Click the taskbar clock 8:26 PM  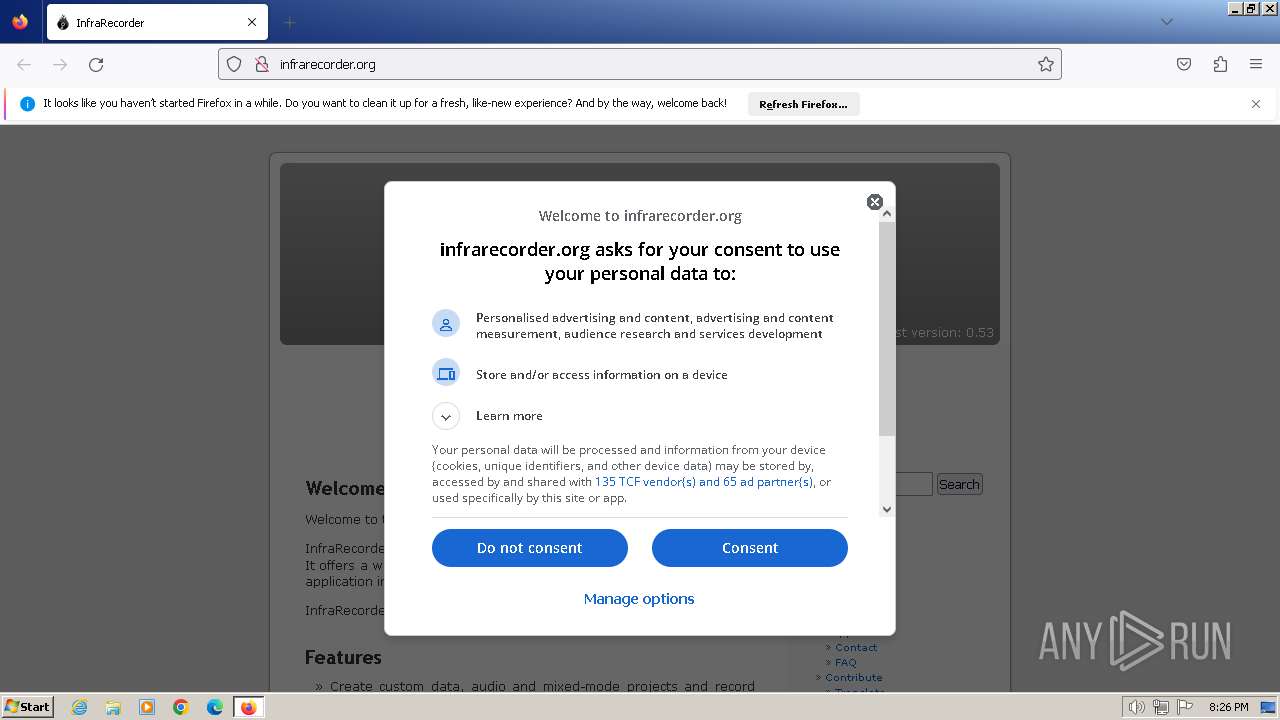click(1228, 707)
